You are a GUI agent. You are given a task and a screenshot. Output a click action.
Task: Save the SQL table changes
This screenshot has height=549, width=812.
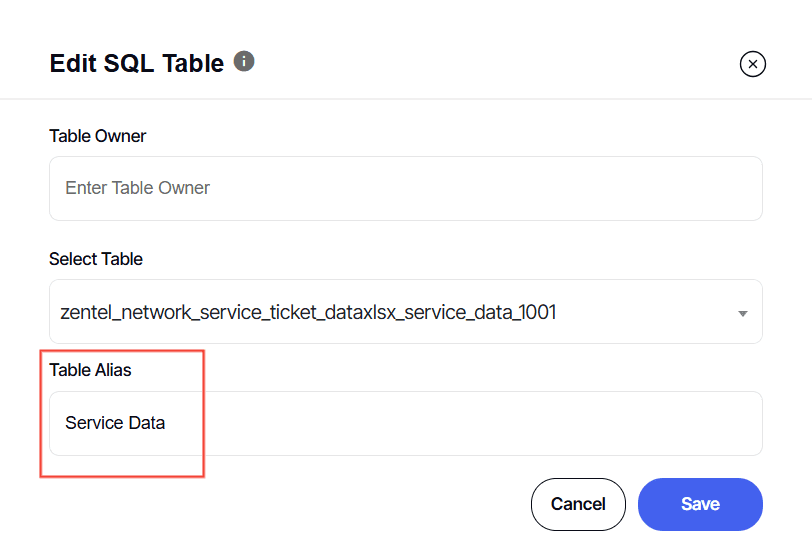point(700,504)
